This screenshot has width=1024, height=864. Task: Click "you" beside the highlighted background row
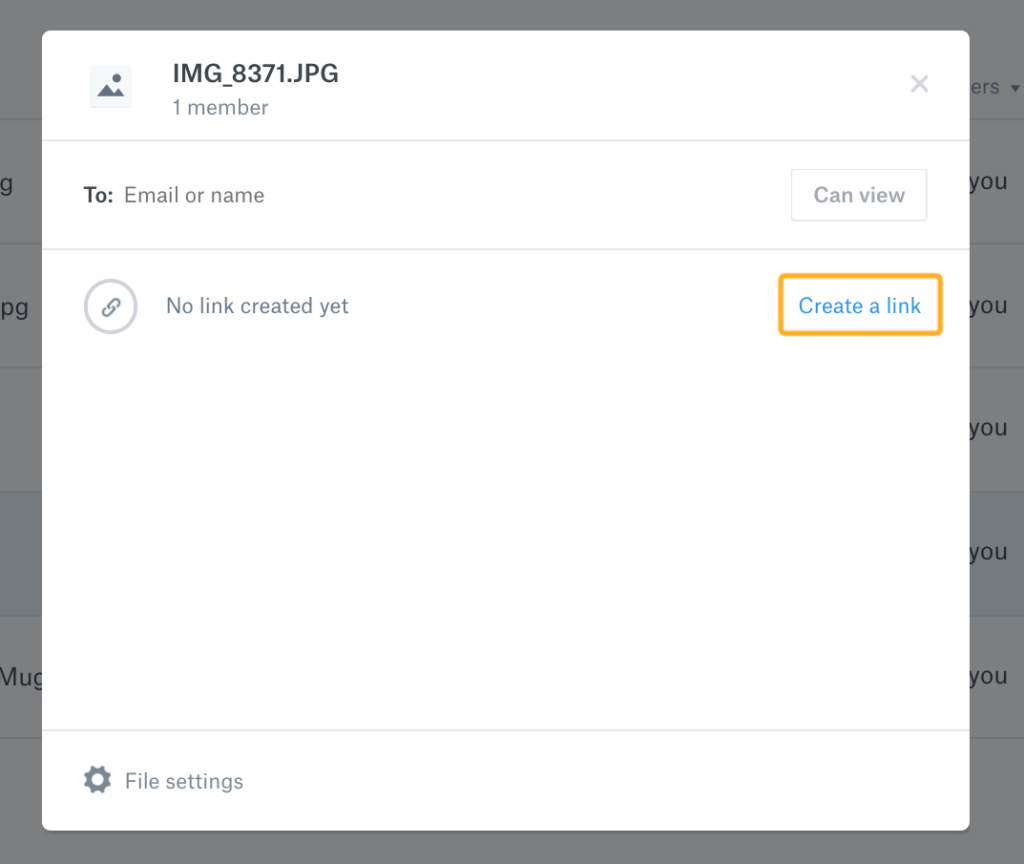click(x=988, y=552)
